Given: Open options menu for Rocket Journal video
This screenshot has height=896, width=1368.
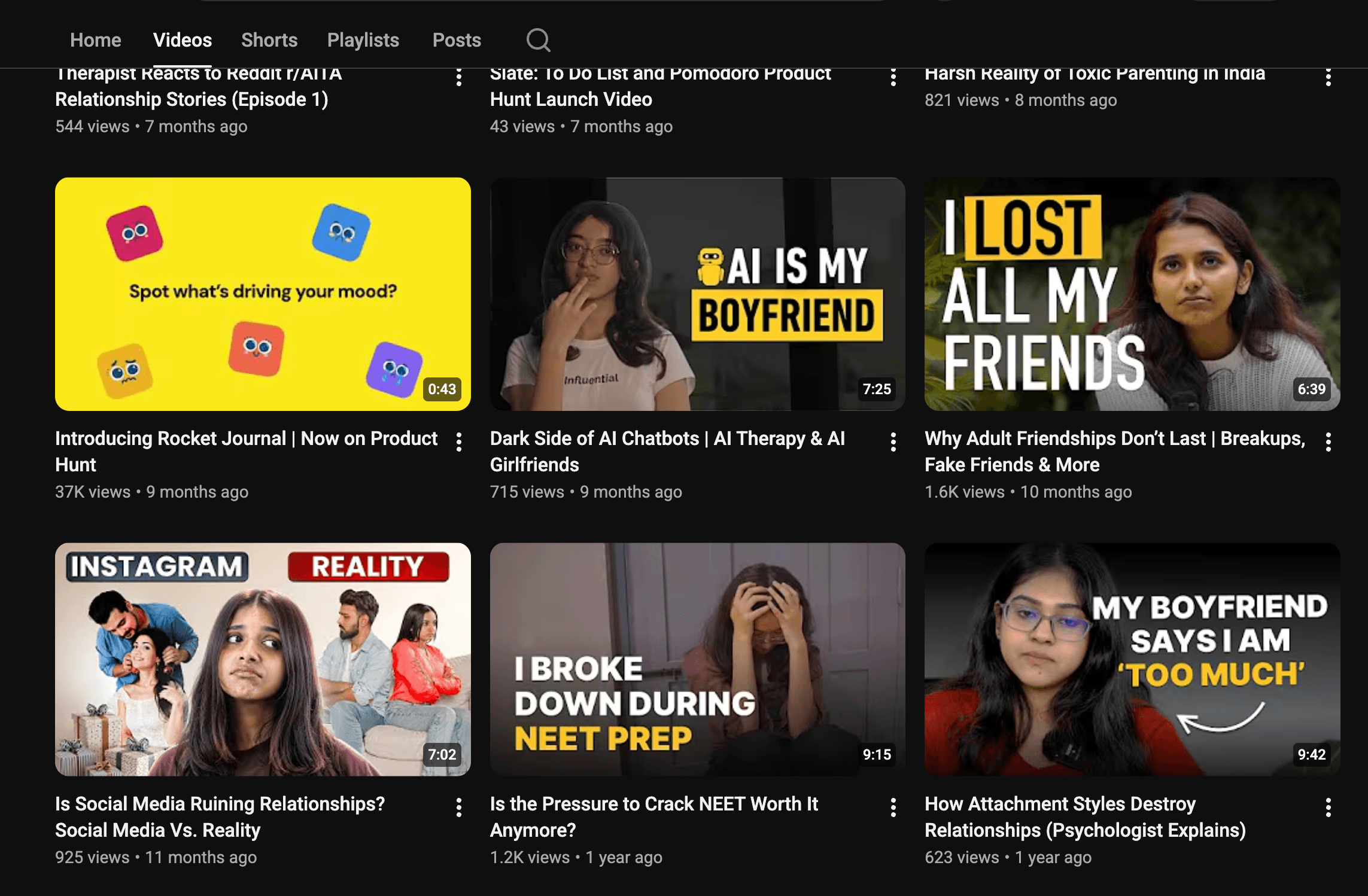Looking at the screenshot, I should [459, 442].
